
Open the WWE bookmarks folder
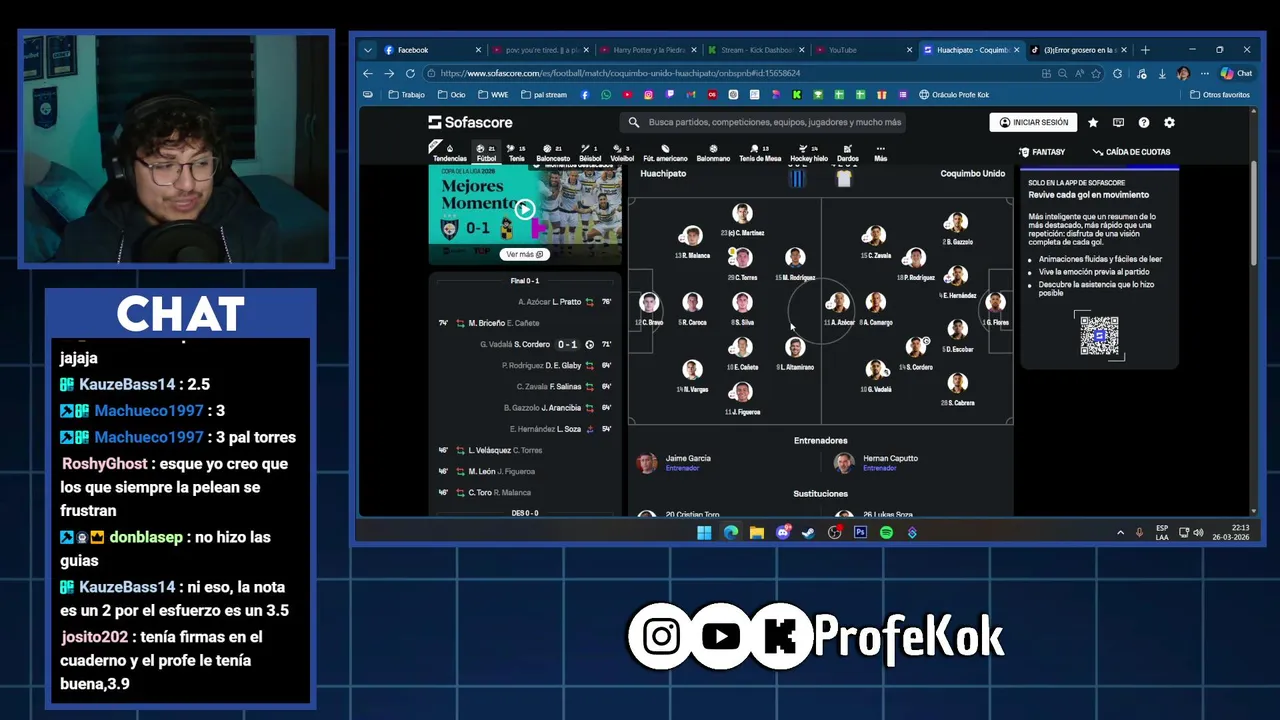point(494,95)
